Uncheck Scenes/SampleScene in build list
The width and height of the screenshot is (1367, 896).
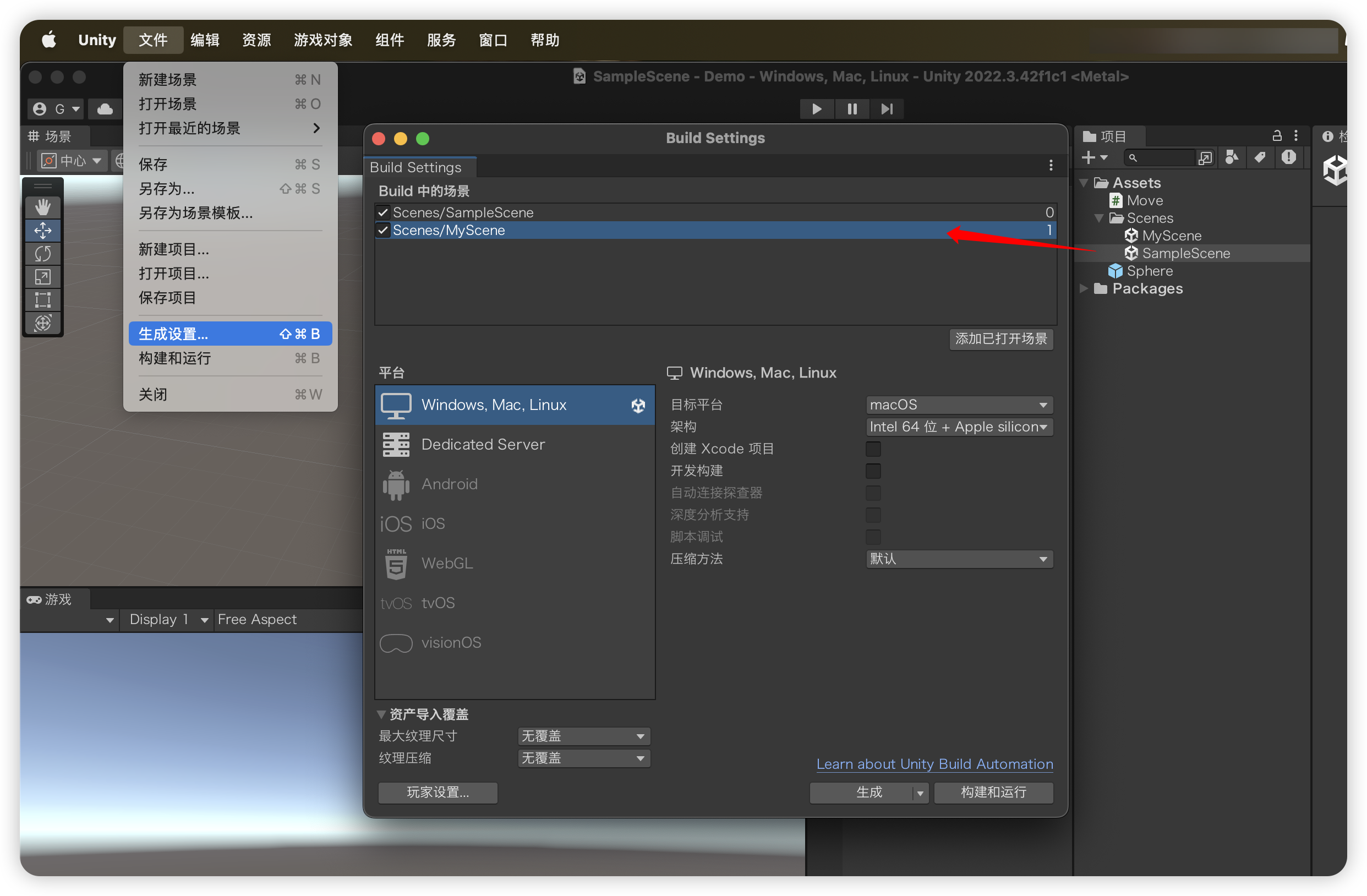click(383, 212)
